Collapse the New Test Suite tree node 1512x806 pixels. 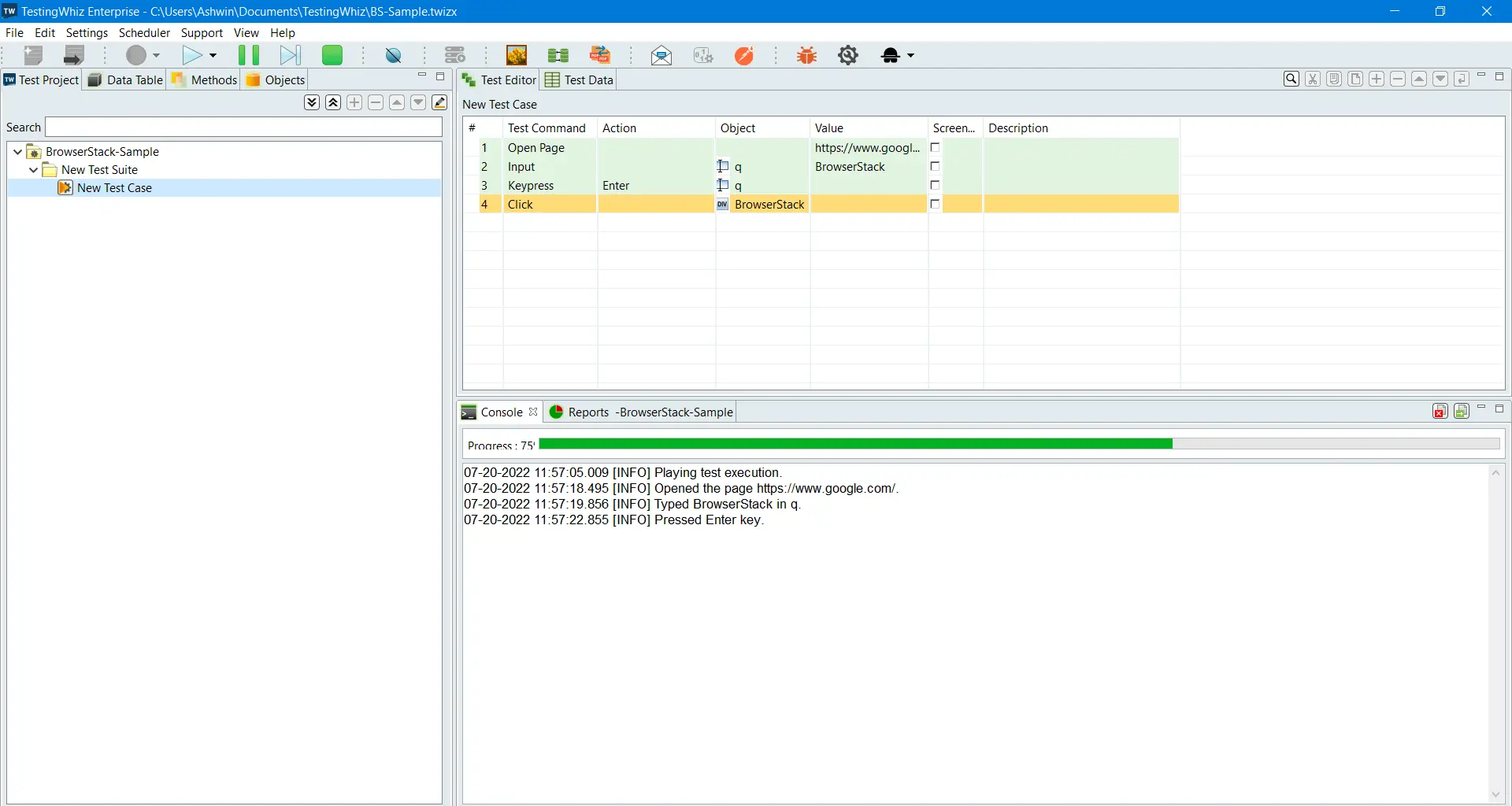tap(33, 170)
